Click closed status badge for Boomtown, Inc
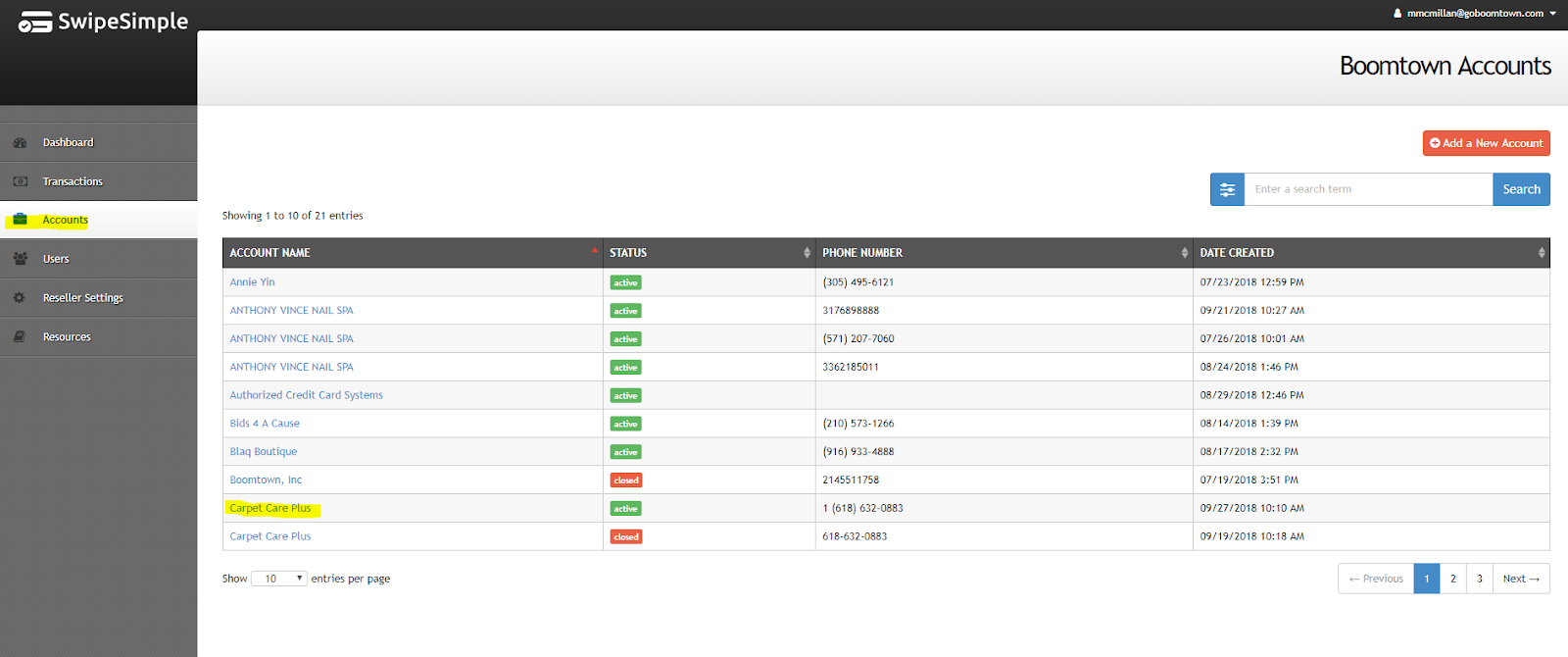1568x657 pixels. (626, 480)
